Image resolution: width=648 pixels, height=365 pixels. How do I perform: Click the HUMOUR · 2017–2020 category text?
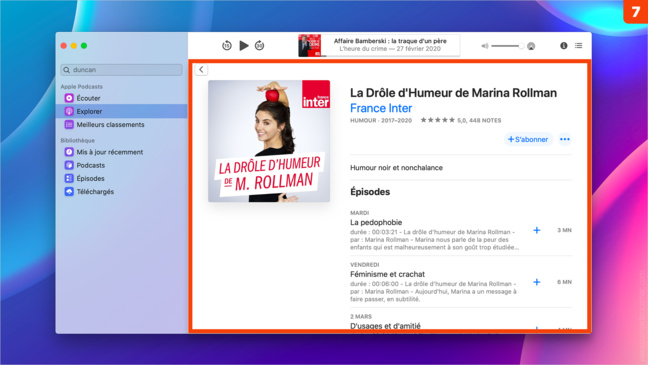click(x=381, y=120)
